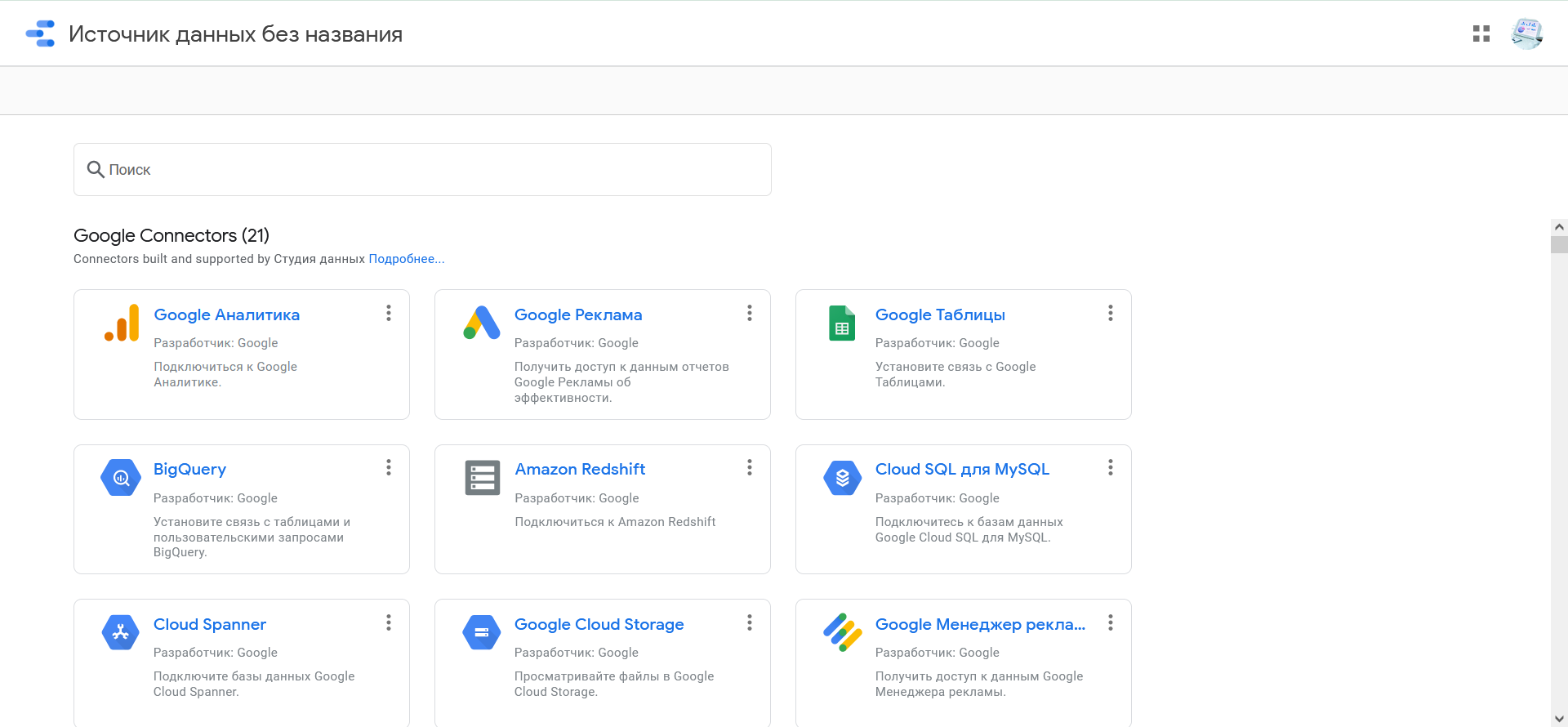Select the Amazon Redshift connector title
The height and width of the screenshot is (727, 1568).
[x=580, y=470]
